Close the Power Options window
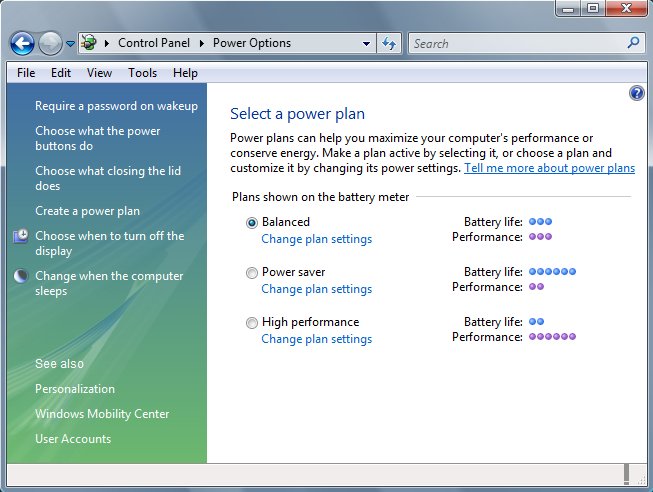Image resolution: width=653 pixels, height=492 pixels. (626, 8)
